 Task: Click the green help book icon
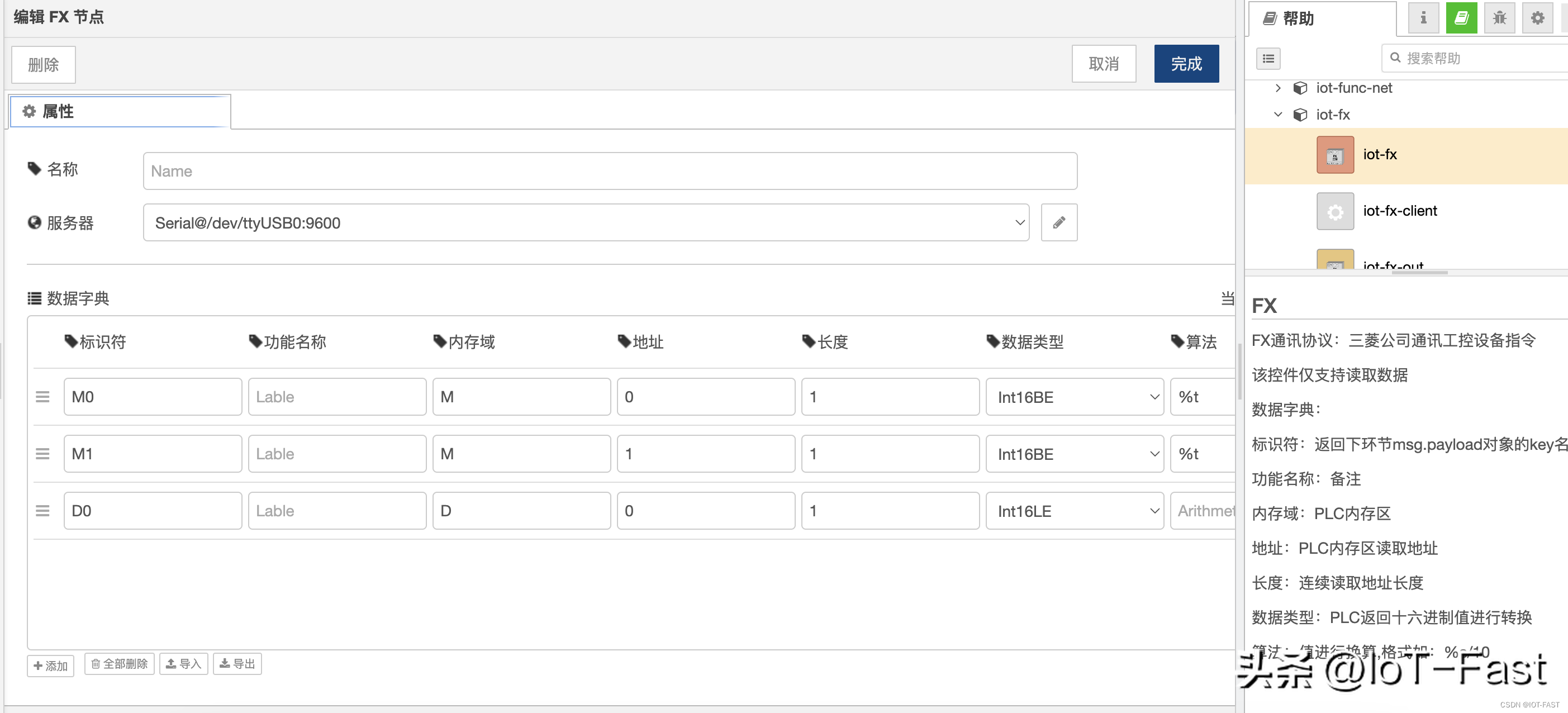pyautogui.click(x=1461, y=18)
